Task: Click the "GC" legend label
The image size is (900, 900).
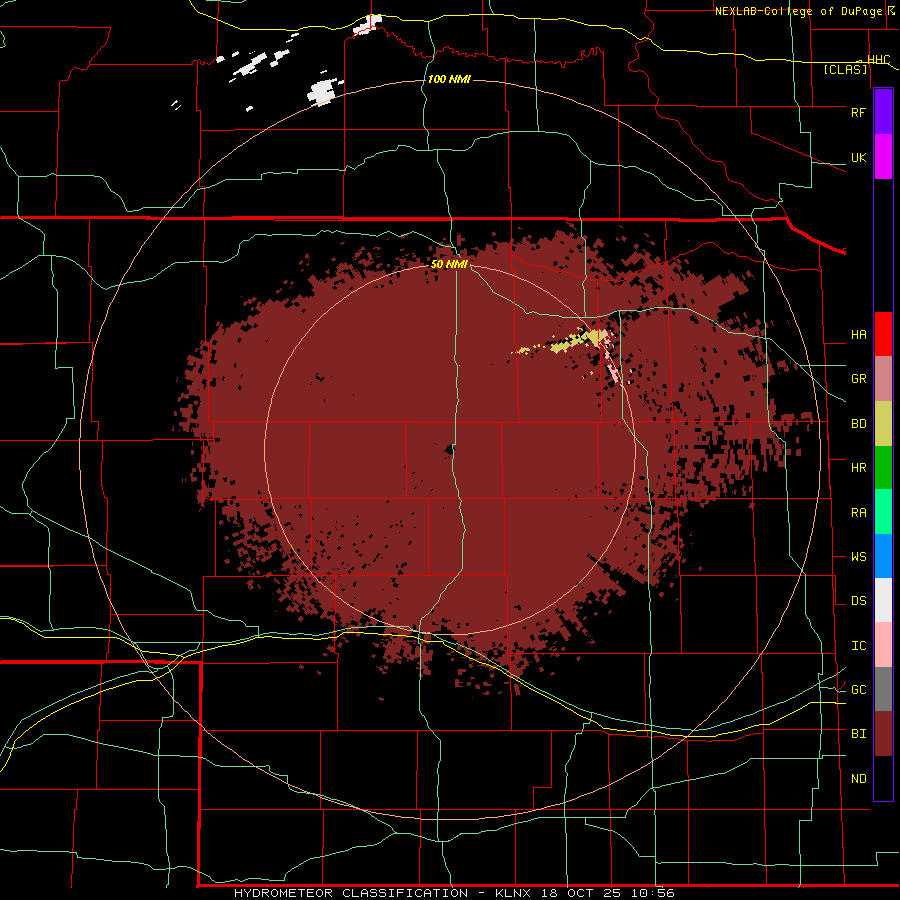Action: point(858,690)
